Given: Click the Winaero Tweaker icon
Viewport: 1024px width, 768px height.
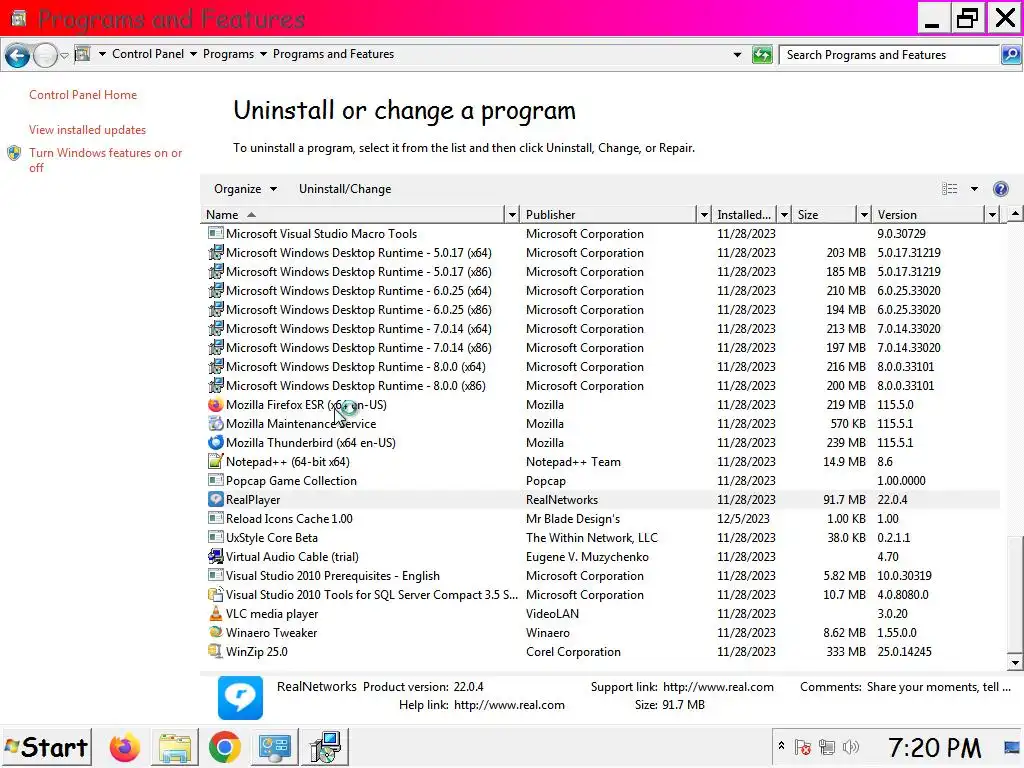Looking at the screenshot, I should coord(216,633).
